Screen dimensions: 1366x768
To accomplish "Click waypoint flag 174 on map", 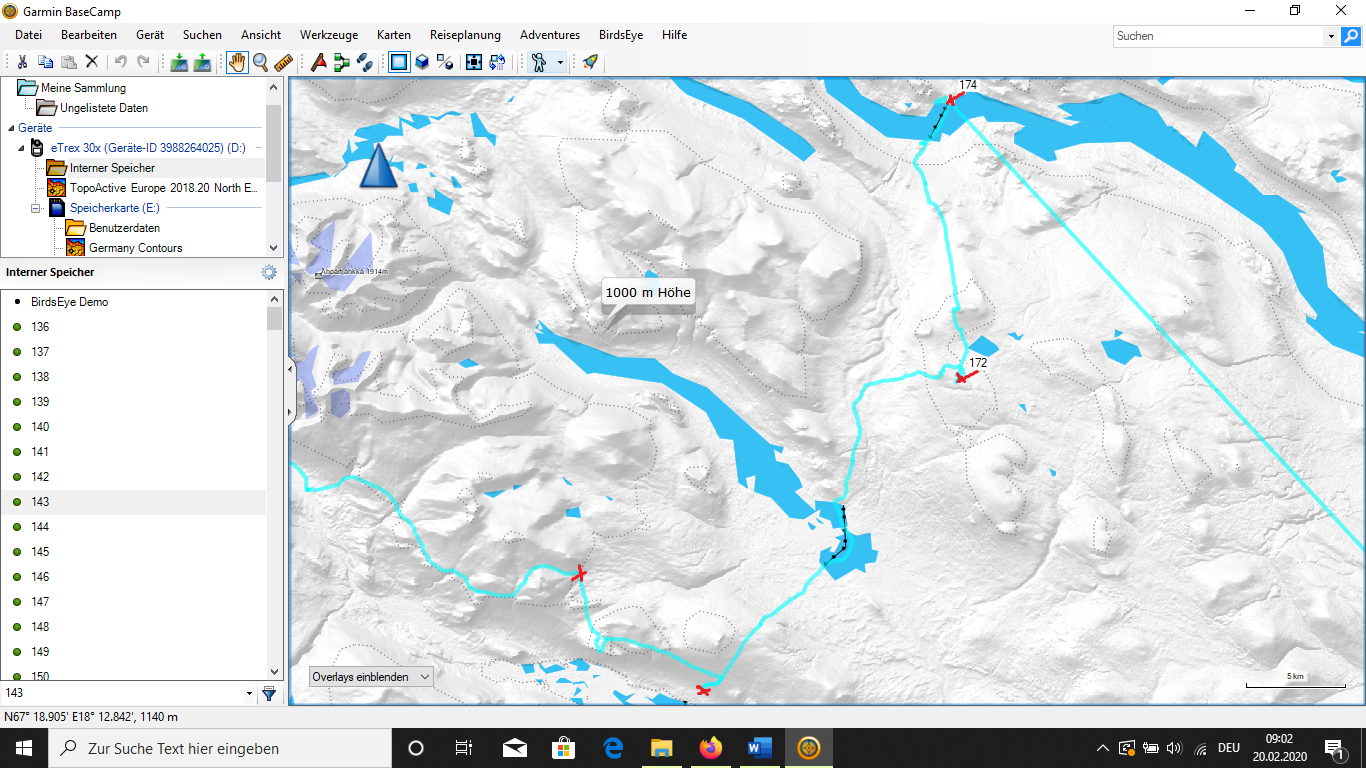I will click(954, 97).
